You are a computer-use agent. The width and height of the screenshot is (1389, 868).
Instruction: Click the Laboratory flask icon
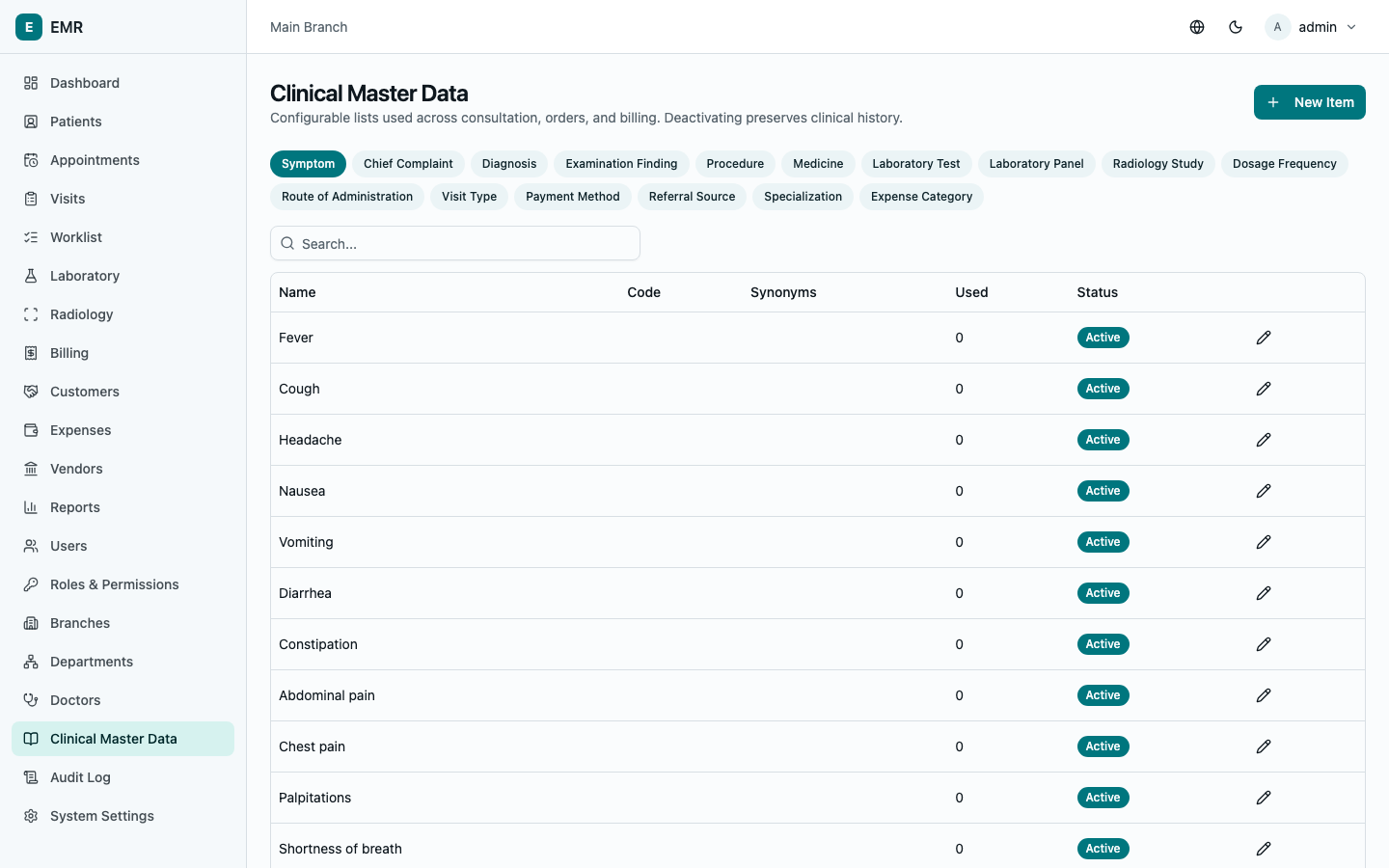click(31, 276)
